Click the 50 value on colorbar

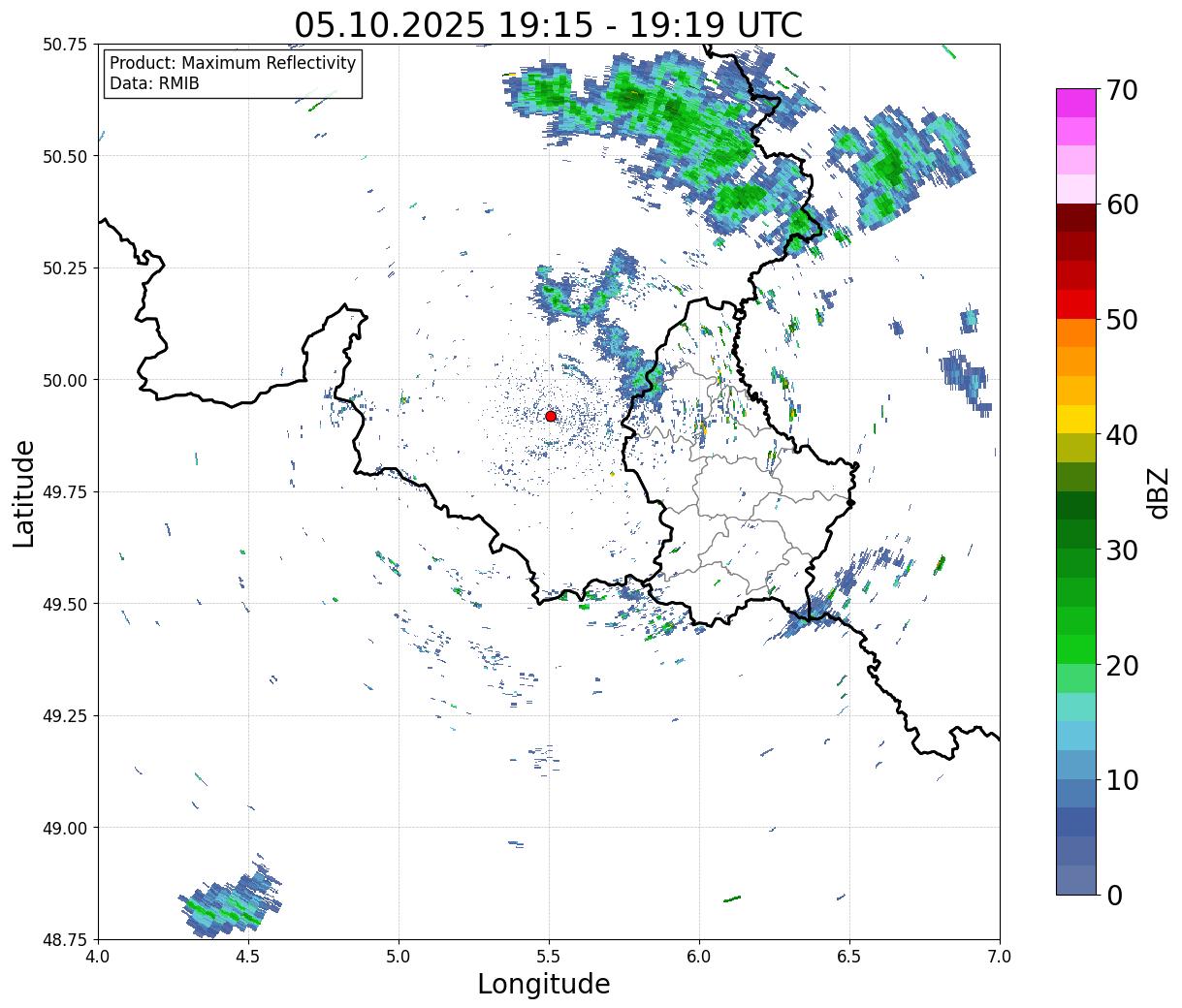[1121, 320]
